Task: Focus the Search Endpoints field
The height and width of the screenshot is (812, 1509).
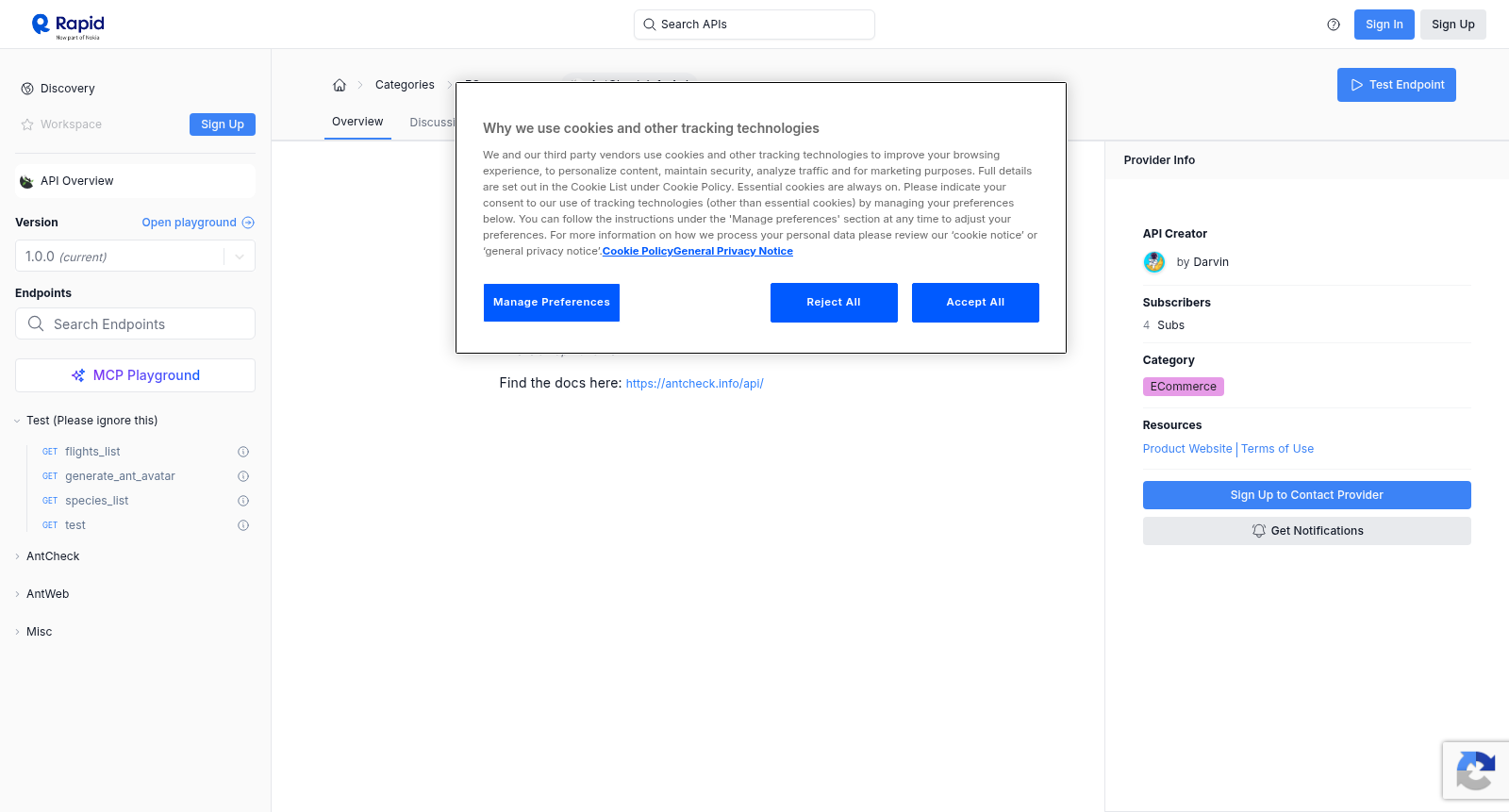Action: click(x=135, y=323)
